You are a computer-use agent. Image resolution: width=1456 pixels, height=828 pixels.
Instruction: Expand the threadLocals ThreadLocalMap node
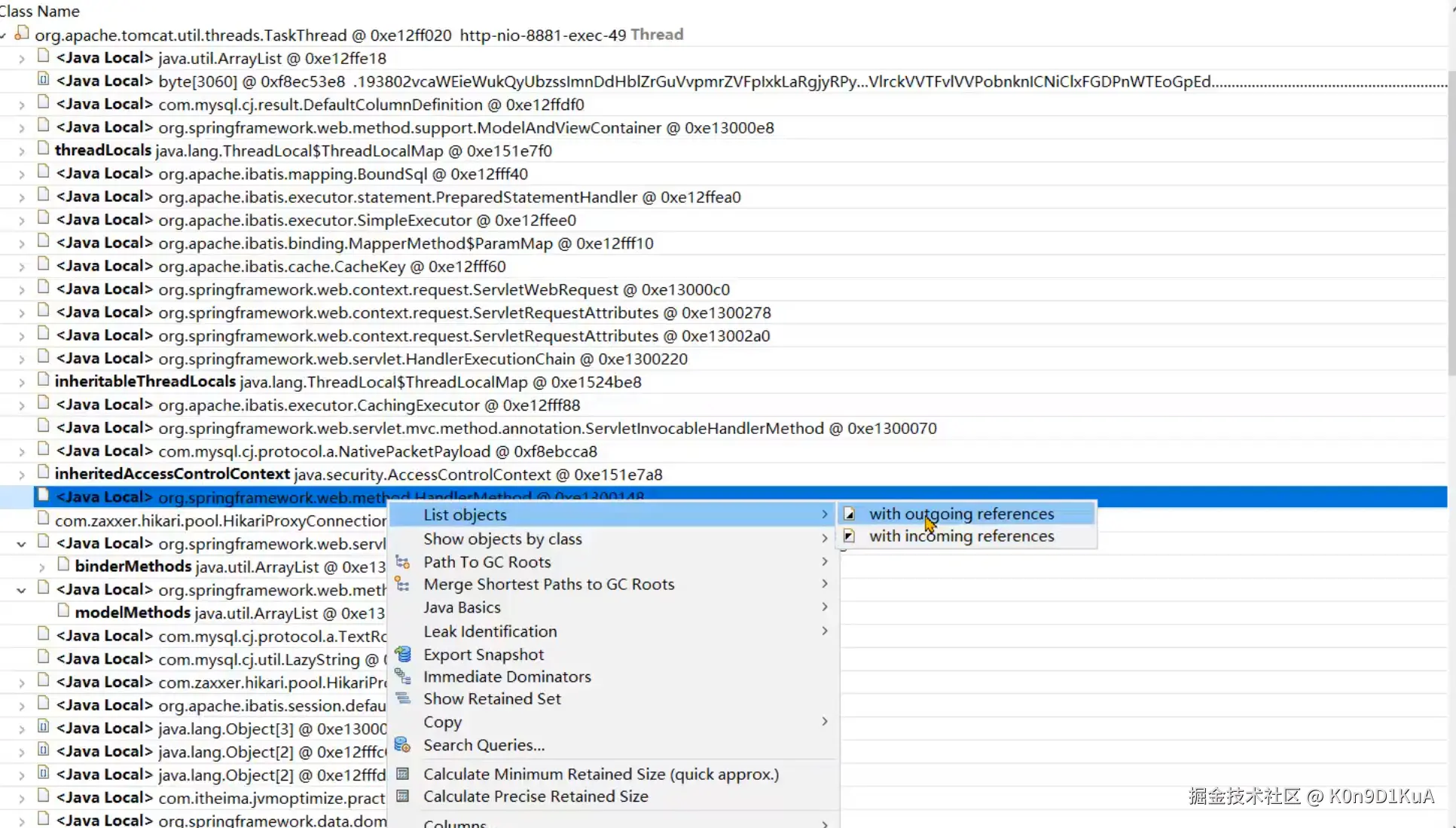tap(22, 151)
